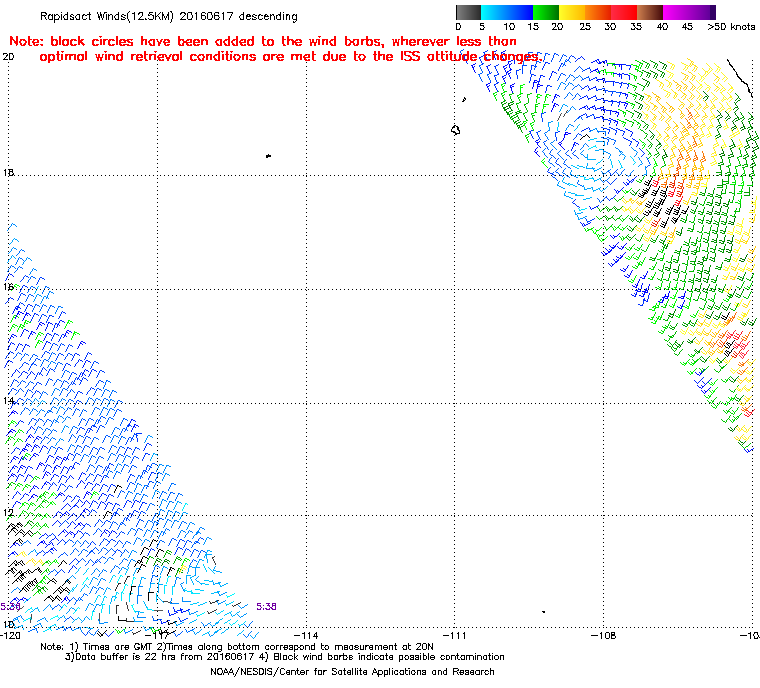Click the longitude label '-111'
Screen dimensions: 760x688
pos(455,635)
